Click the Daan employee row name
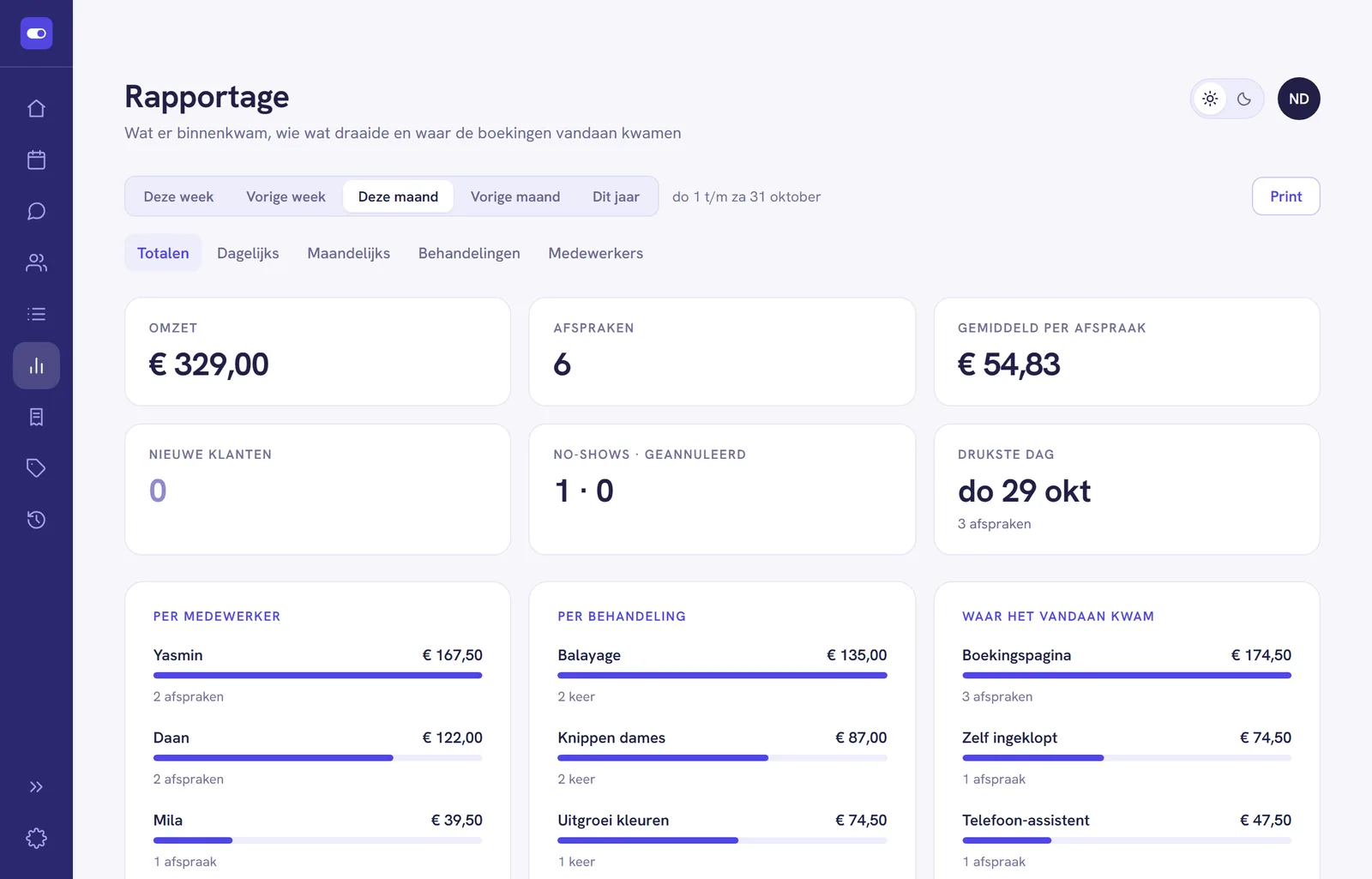 coord(171,738)
